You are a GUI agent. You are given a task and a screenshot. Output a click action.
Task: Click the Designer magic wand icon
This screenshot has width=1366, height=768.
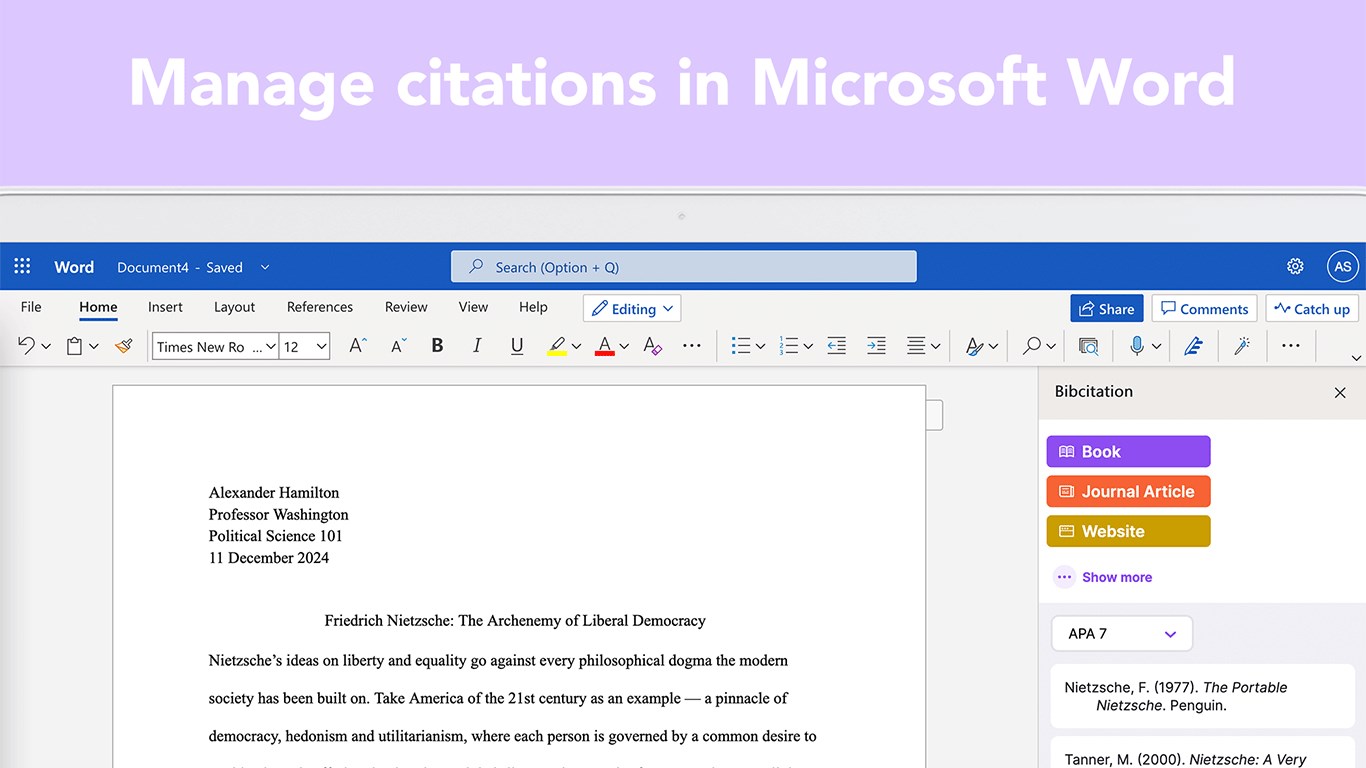(x=1243, y=346)
